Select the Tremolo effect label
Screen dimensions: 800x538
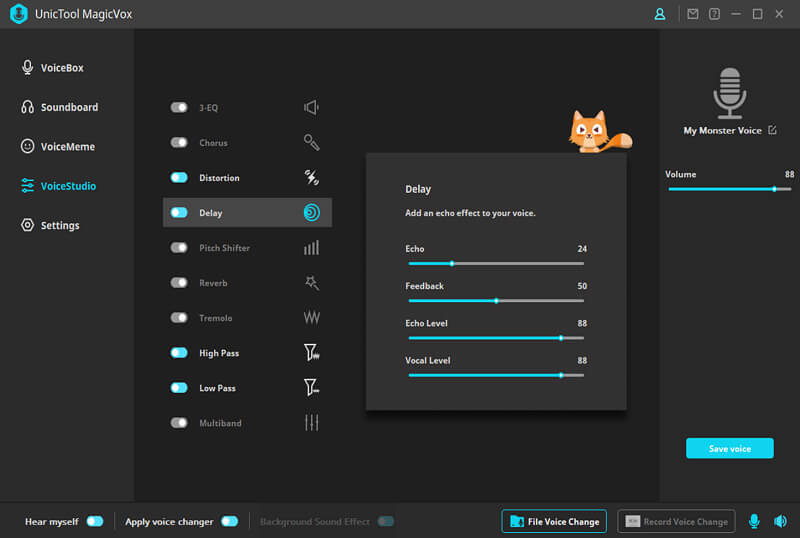click(215, 317)
